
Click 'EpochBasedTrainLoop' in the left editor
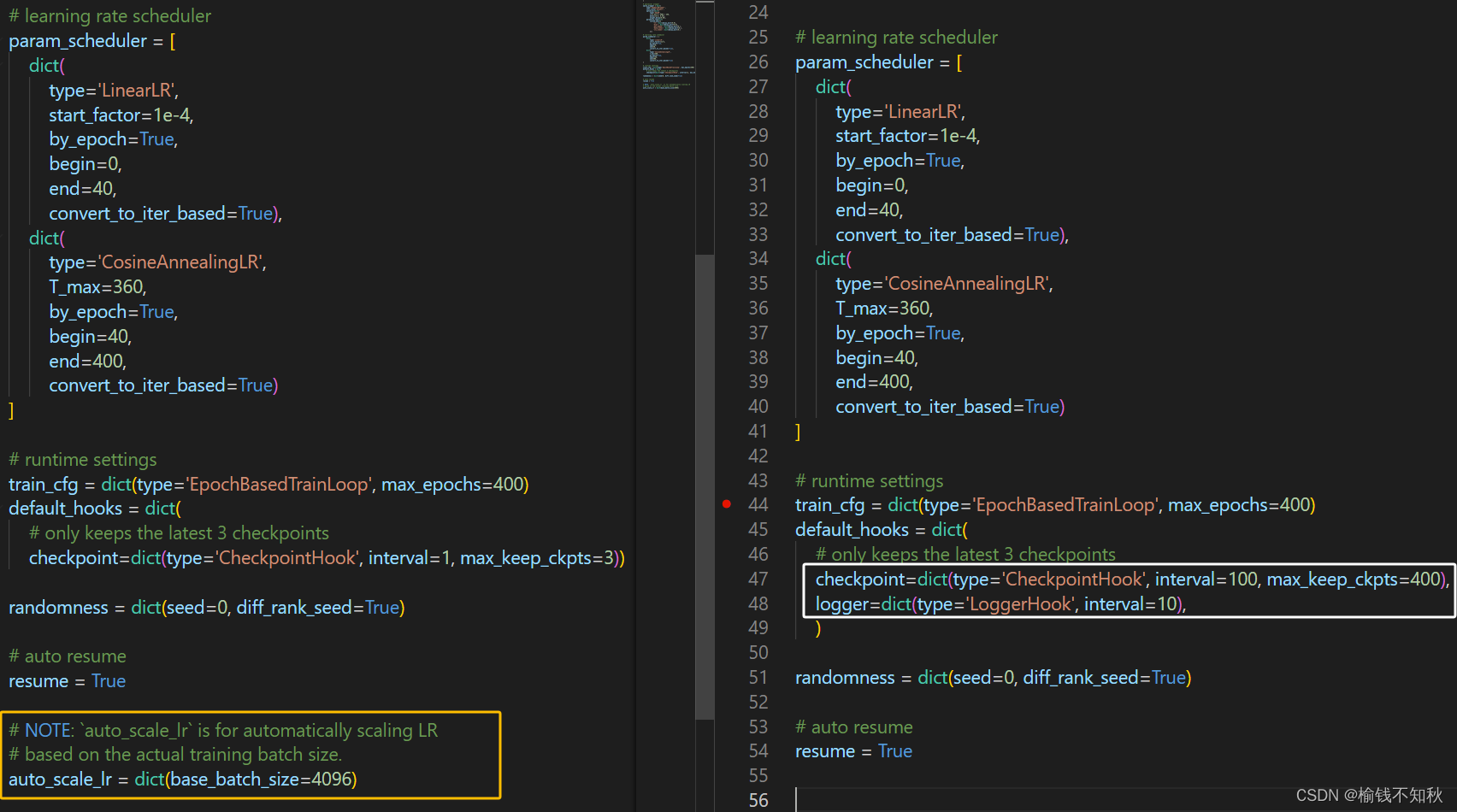[279, 485]
